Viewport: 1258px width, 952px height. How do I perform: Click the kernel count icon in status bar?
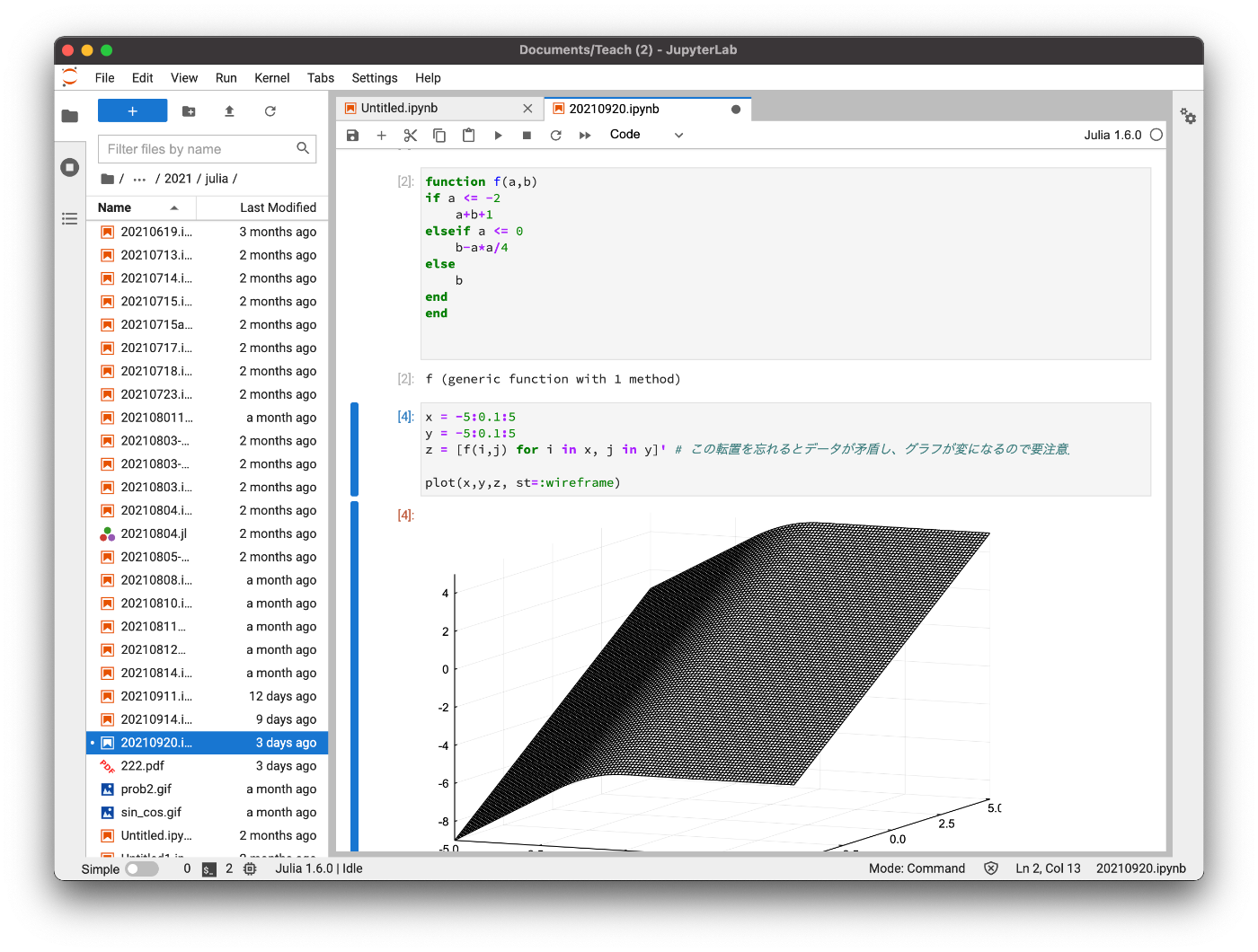(250, 868)
